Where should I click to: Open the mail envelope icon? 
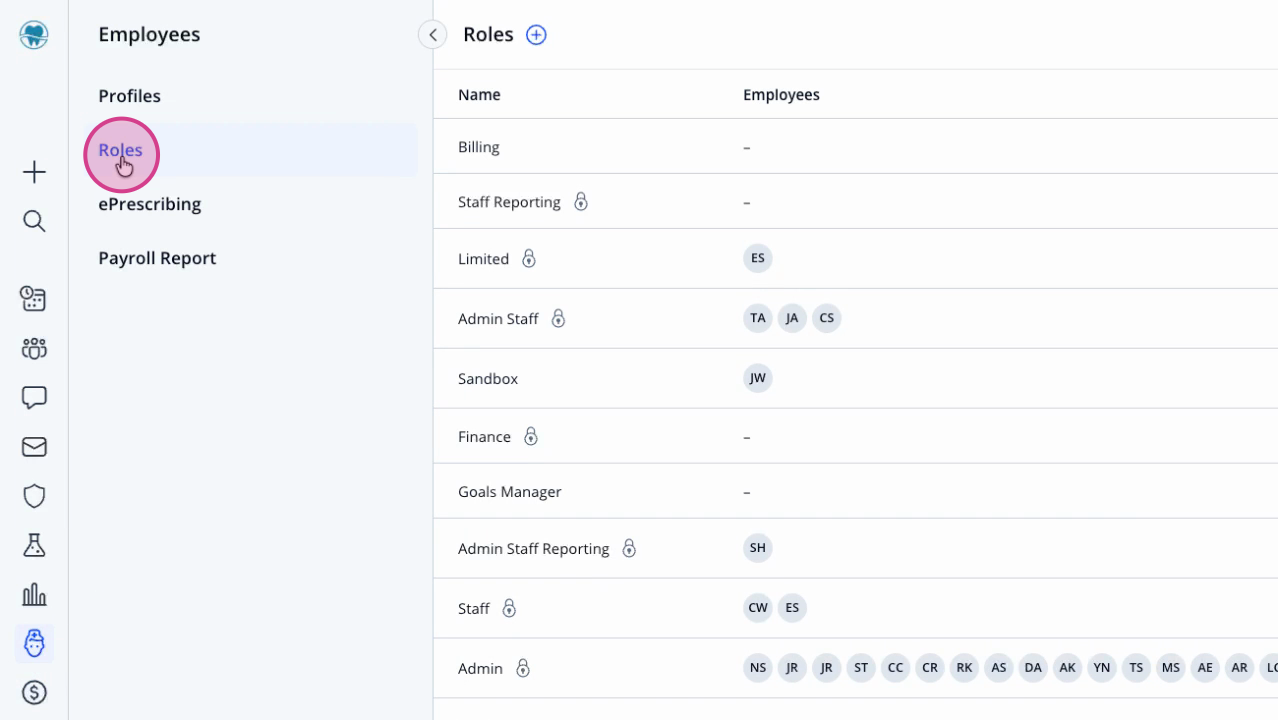click(x=34, y=447)
